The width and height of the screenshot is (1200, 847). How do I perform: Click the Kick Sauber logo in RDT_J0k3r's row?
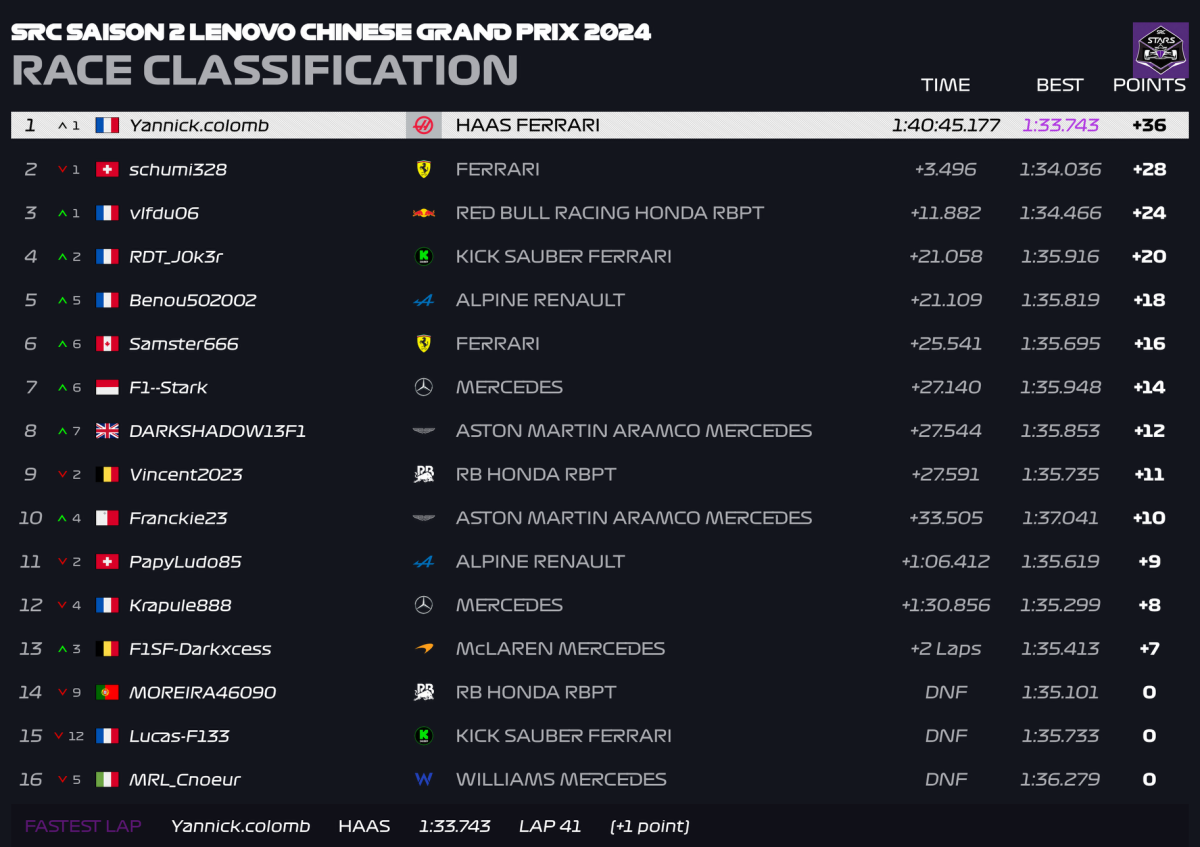[423, 257]
